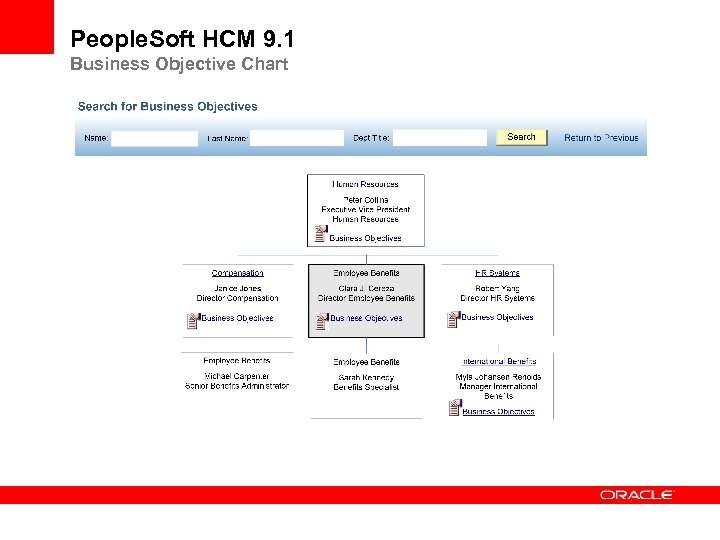Viewport: 720px width, 540px height.
Task: Focus the Dept Title input field
Action: [x=440, y=138]
